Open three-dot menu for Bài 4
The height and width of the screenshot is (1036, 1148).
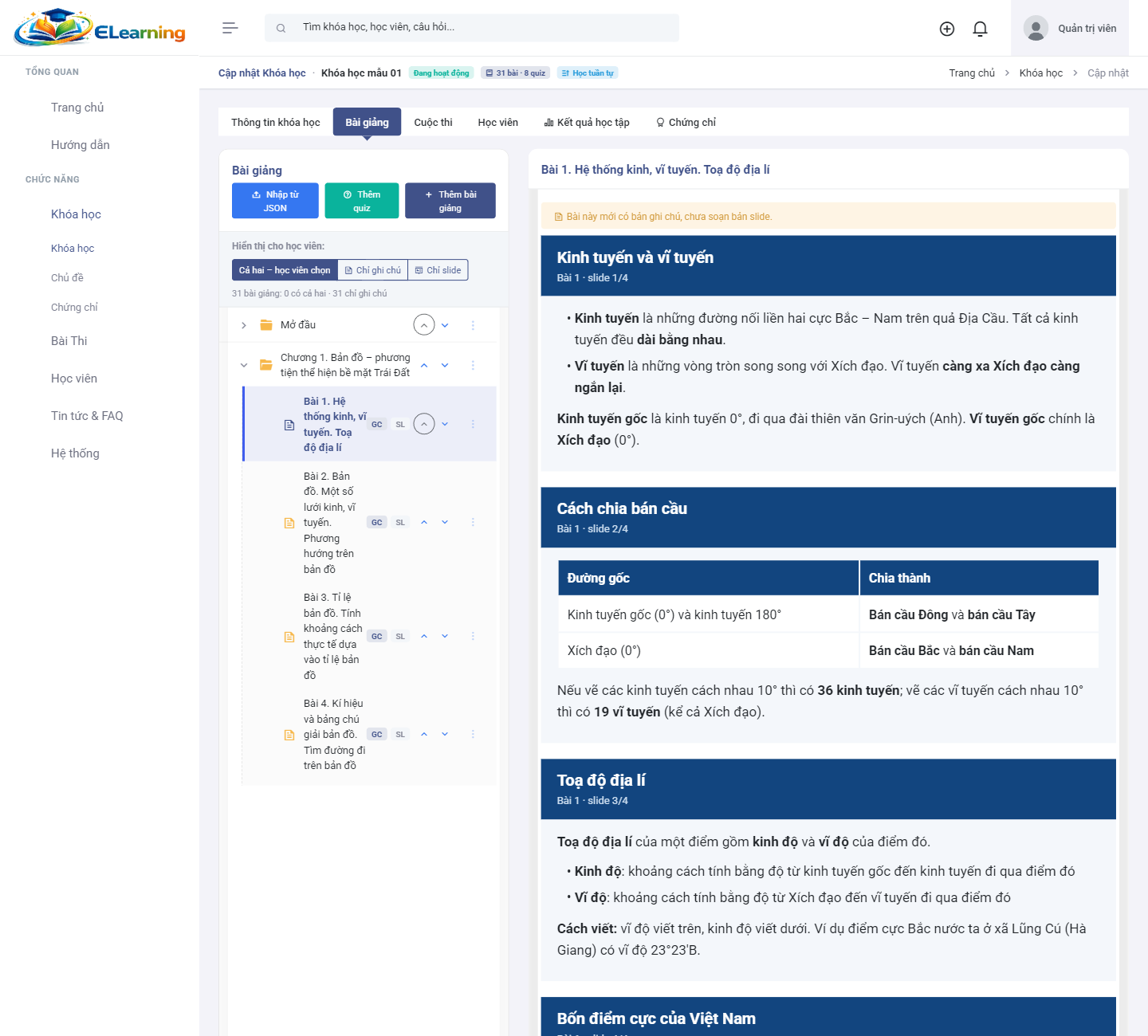click(x=473, y=734)
